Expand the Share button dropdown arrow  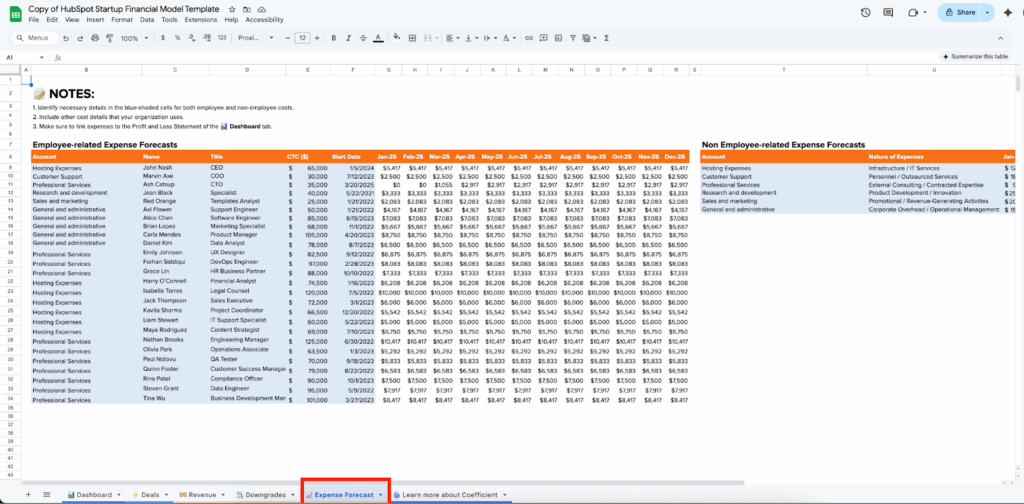tap(988, 12)
